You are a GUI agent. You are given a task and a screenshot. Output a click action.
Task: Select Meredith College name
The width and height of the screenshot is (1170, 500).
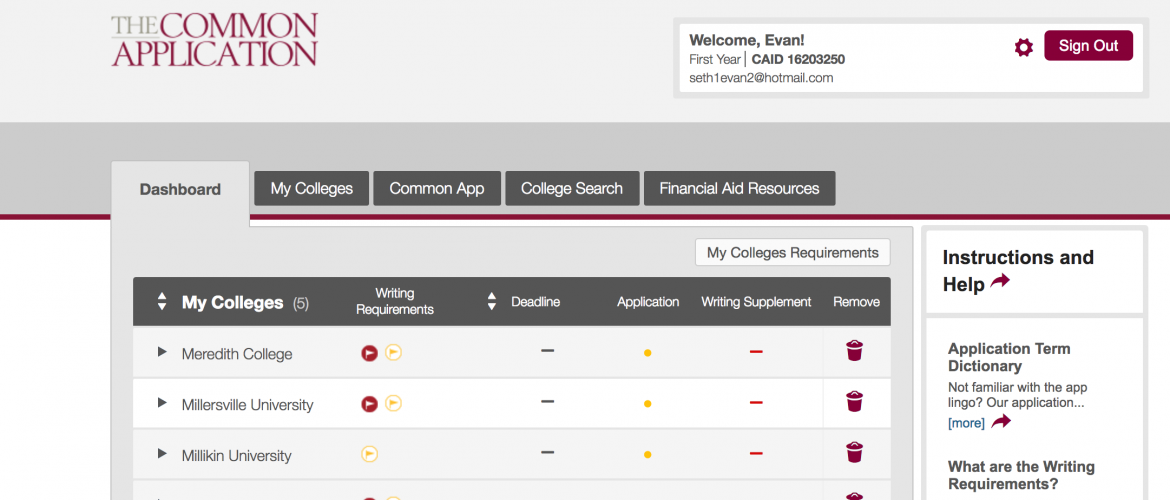[x=237, y=354]
